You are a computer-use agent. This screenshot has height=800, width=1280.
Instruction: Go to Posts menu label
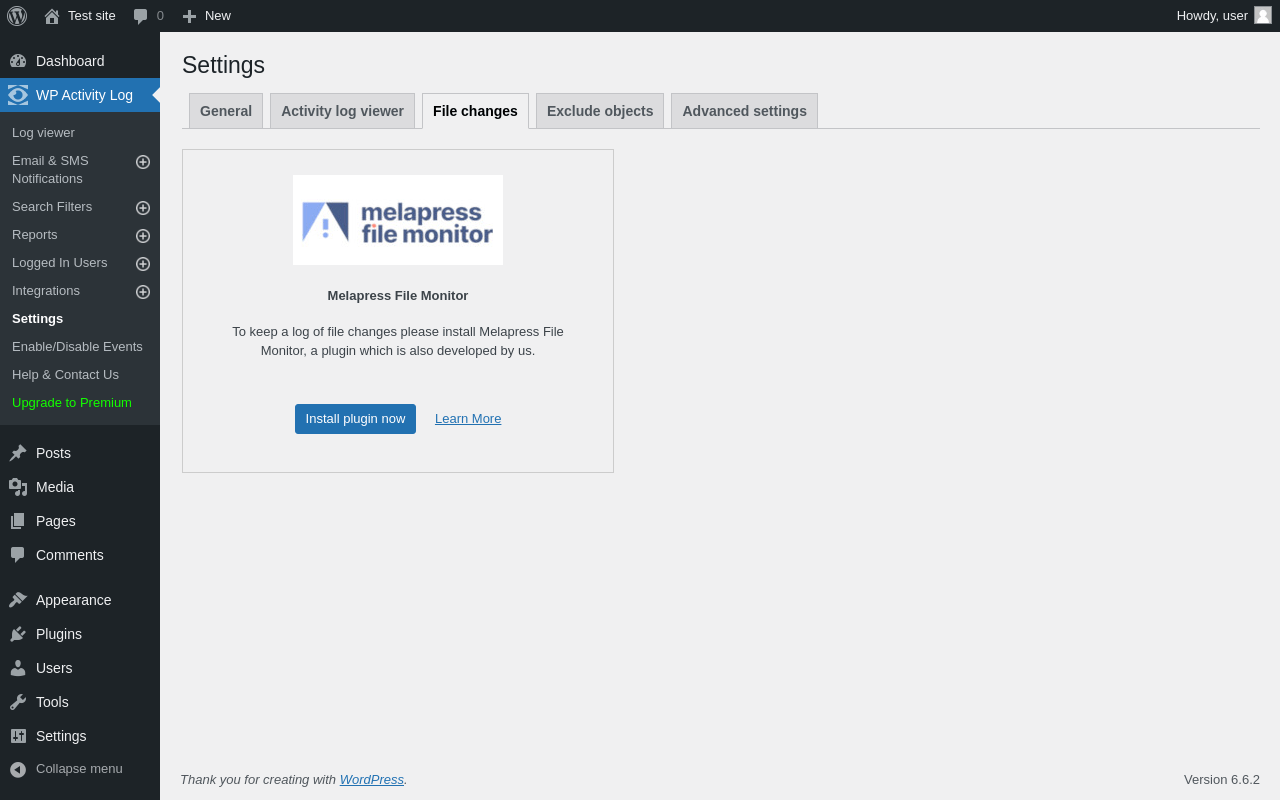(53, 453)
